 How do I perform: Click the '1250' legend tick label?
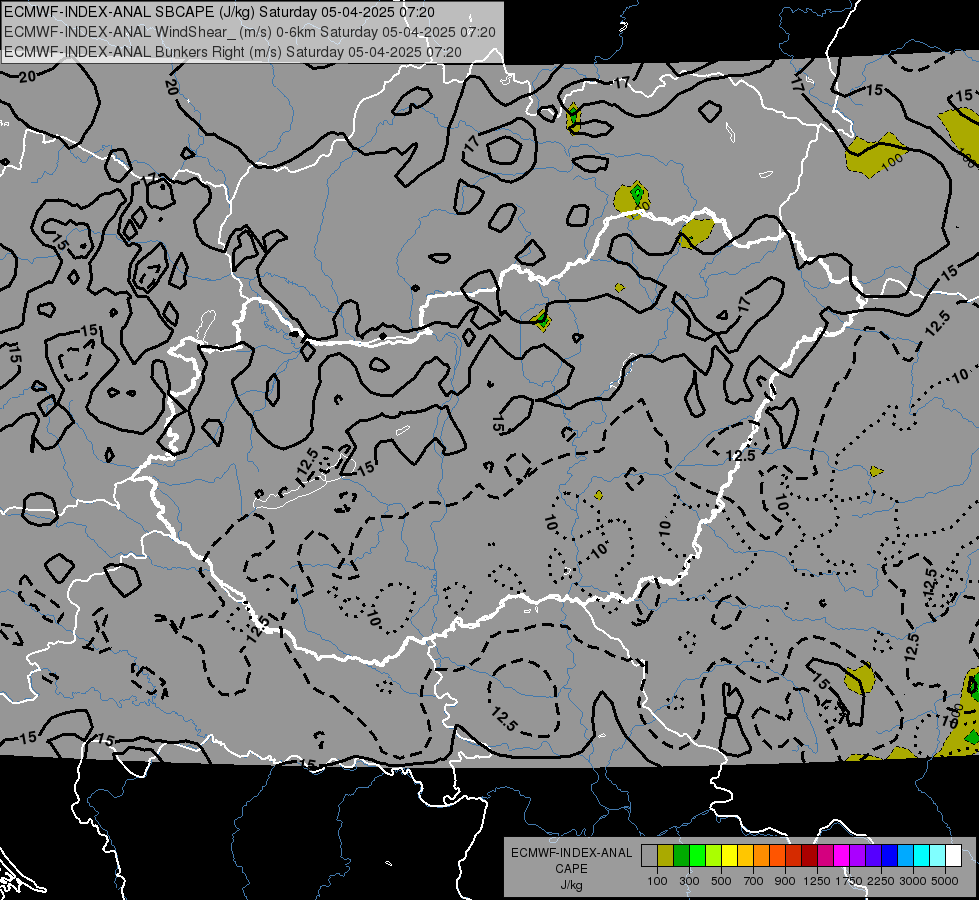coord(817,881)
